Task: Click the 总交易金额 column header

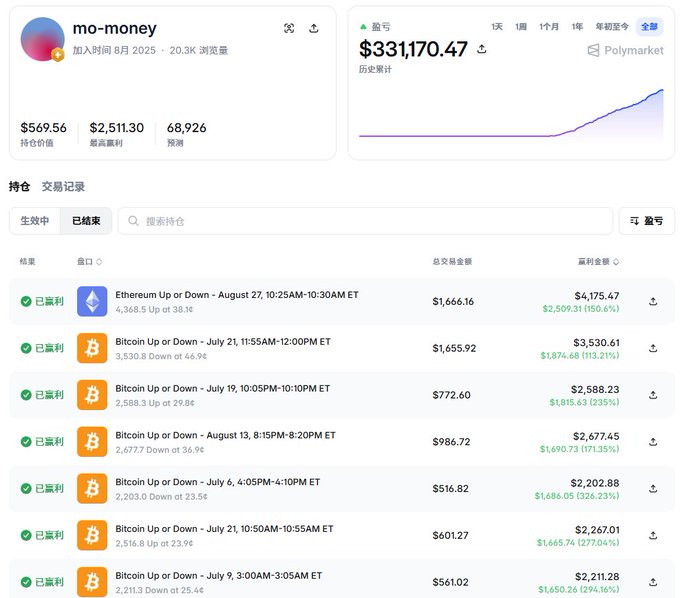Action: pos(452,261)
